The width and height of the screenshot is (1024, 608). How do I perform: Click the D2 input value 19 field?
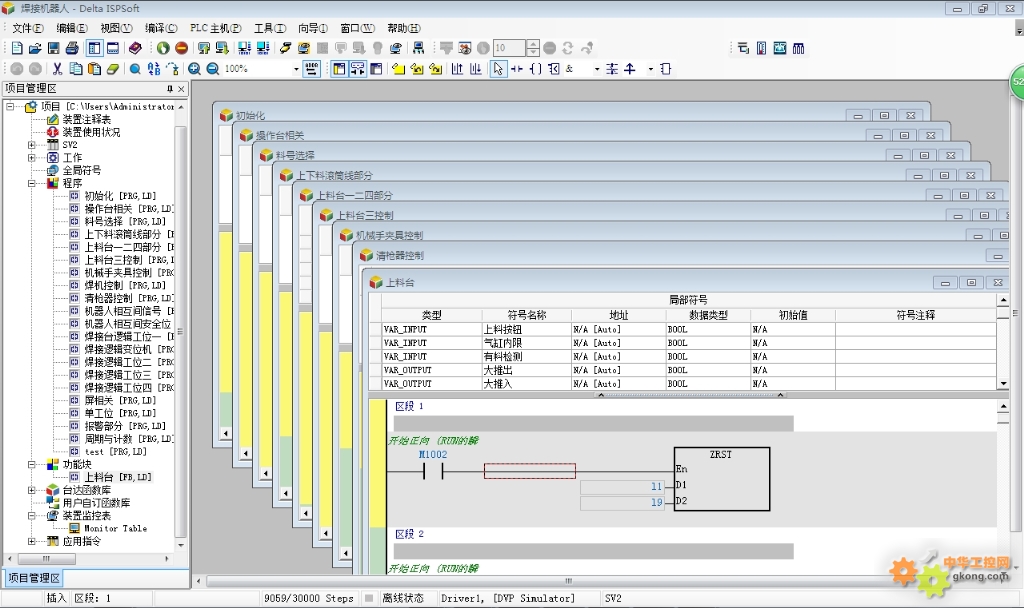pos(622,503)
